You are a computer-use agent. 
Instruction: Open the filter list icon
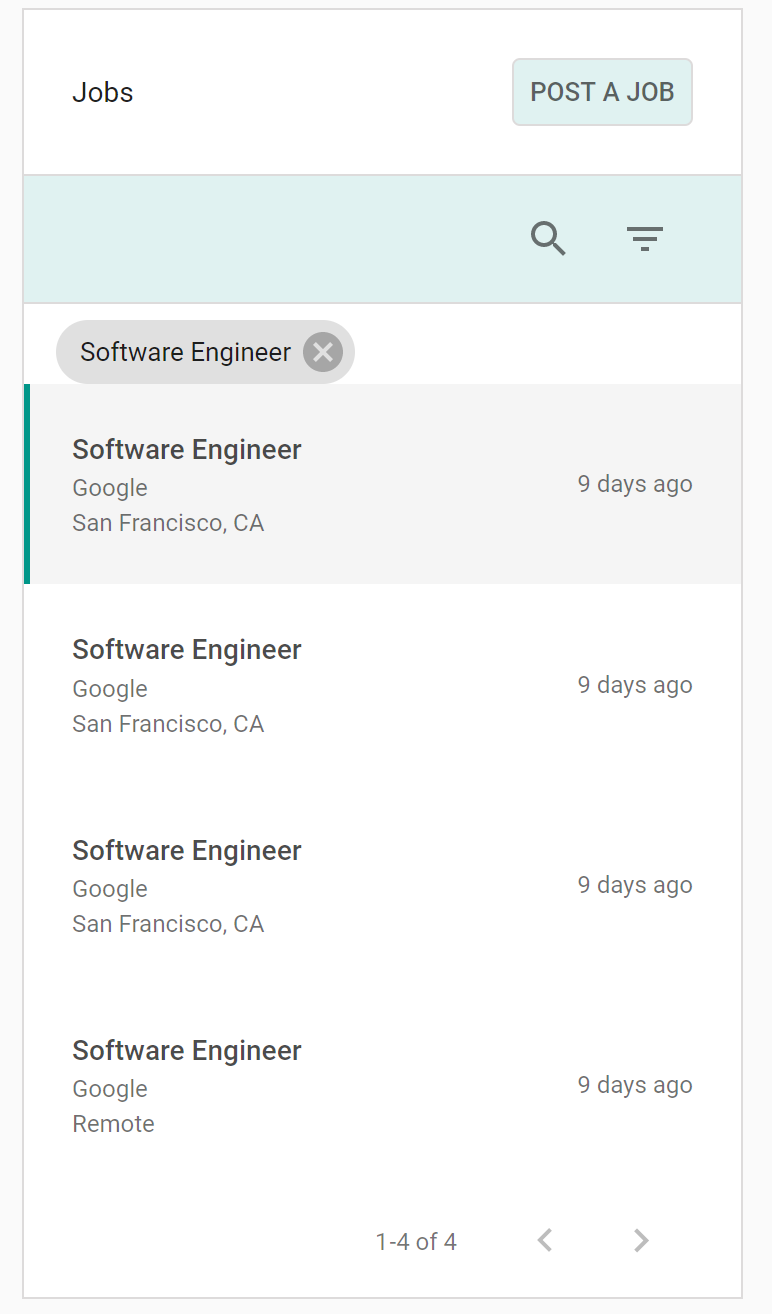point(645,239)
